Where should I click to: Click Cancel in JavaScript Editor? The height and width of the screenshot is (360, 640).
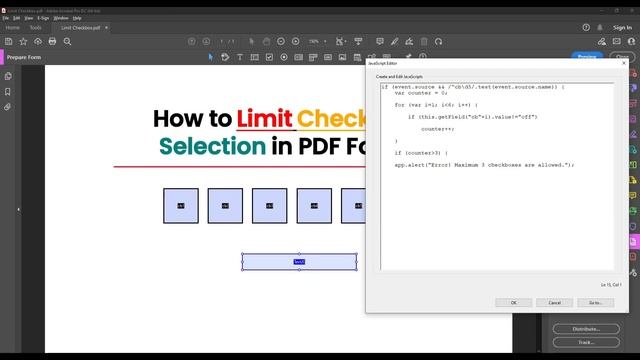pyautogui.click(x=554, y=302)
